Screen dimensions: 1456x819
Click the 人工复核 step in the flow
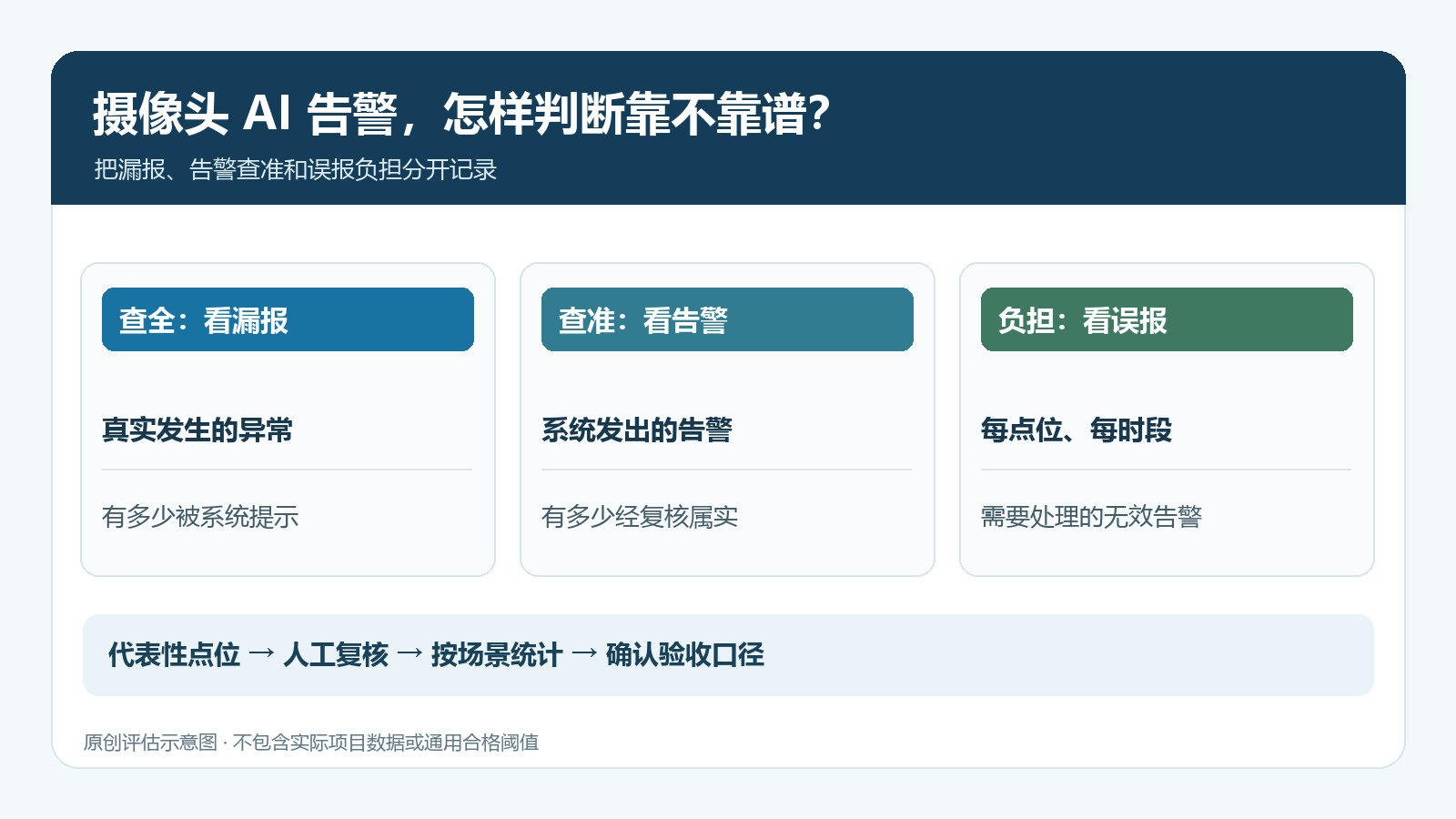click(x=336, y=654)
